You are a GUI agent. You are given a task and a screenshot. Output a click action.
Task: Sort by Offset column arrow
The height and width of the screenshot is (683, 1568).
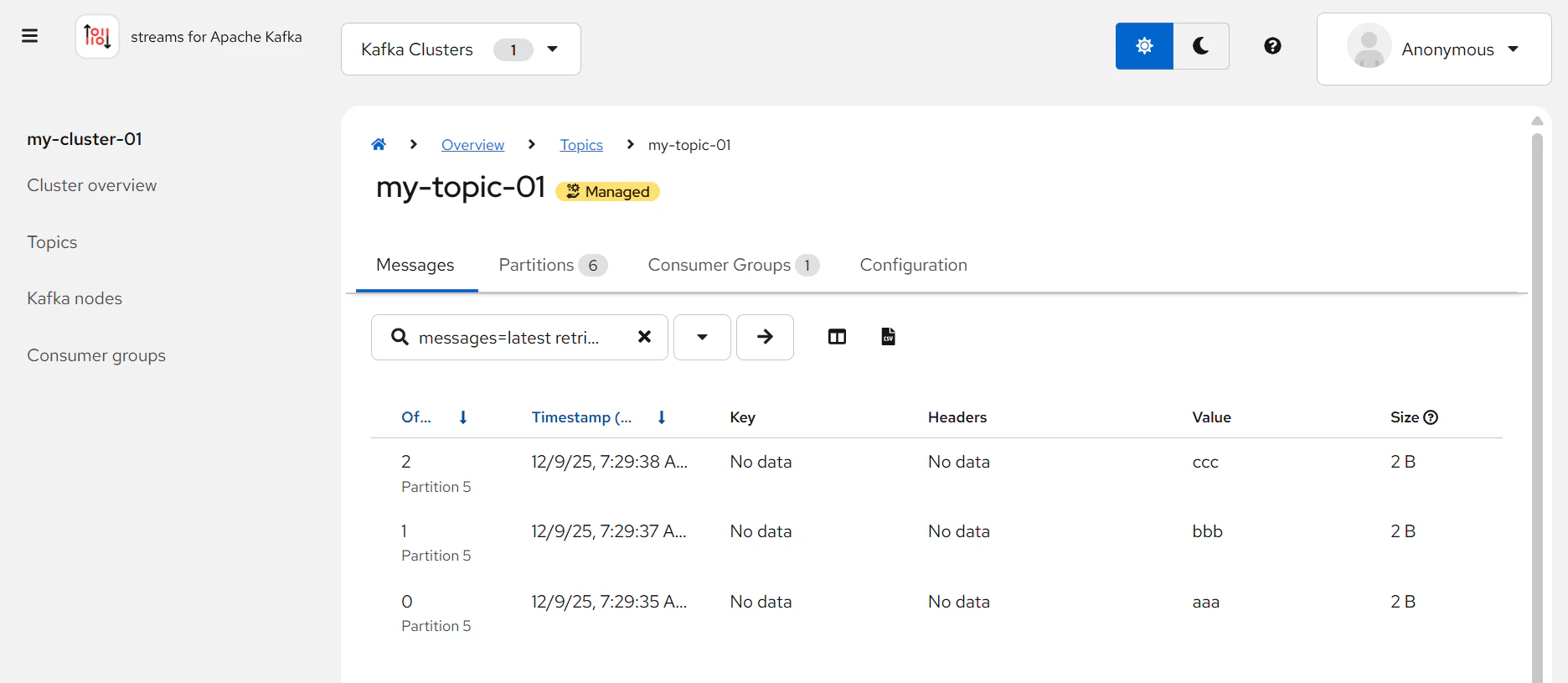coord(463,417)
